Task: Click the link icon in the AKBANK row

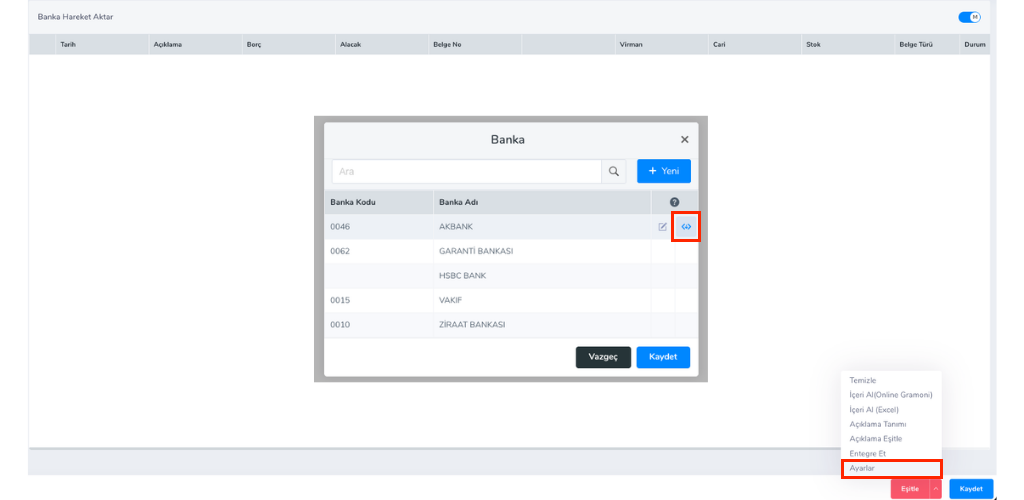Action: [686, 227]
